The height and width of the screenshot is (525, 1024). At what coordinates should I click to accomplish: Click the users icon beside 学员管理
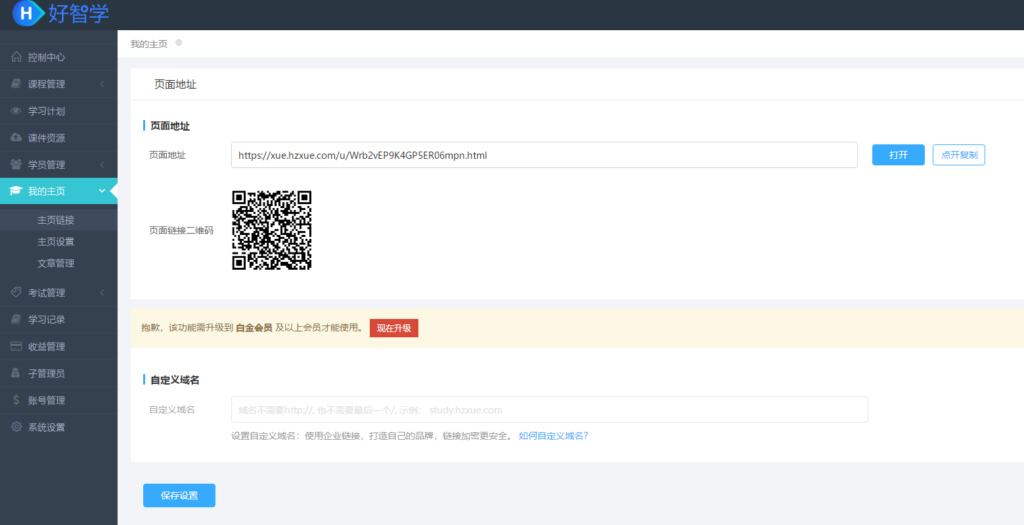pos(16,165)
